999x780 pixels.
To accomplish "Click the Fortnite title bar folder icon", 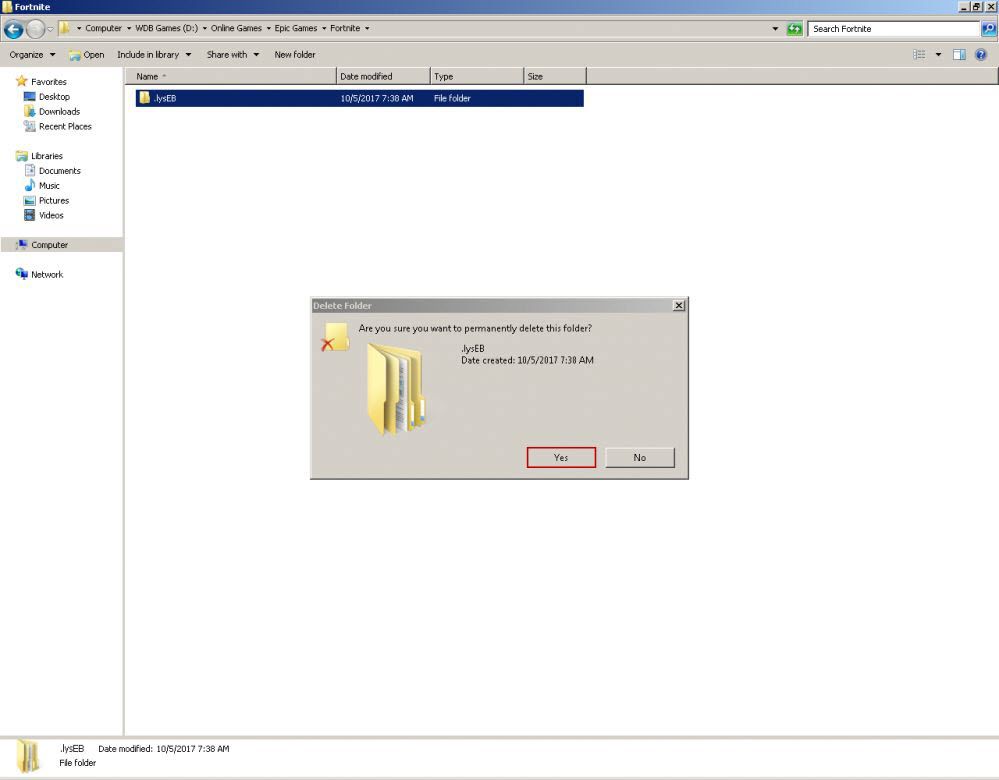I will point(7,6).
